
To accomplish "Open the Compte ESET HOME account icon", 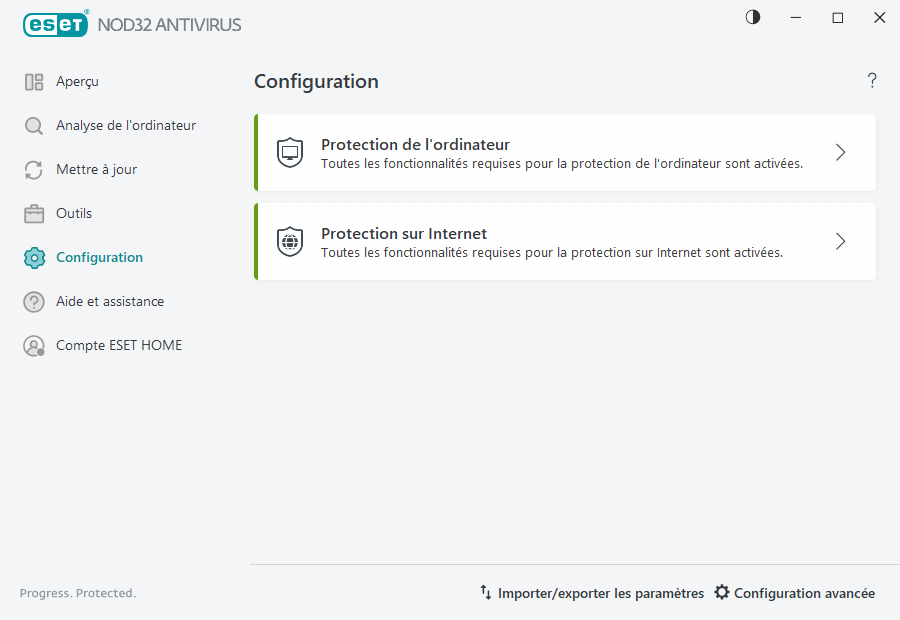I will tap(34, 345).
